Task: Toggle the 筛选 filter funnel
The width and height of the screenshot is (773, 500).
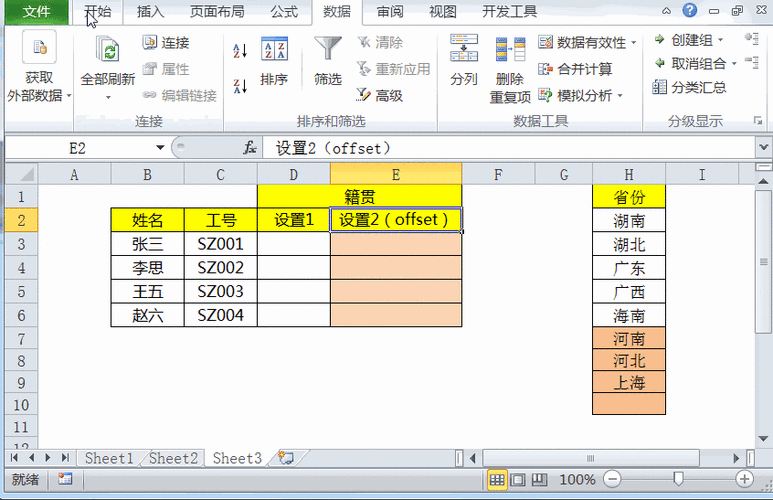Action: point(328,61)
